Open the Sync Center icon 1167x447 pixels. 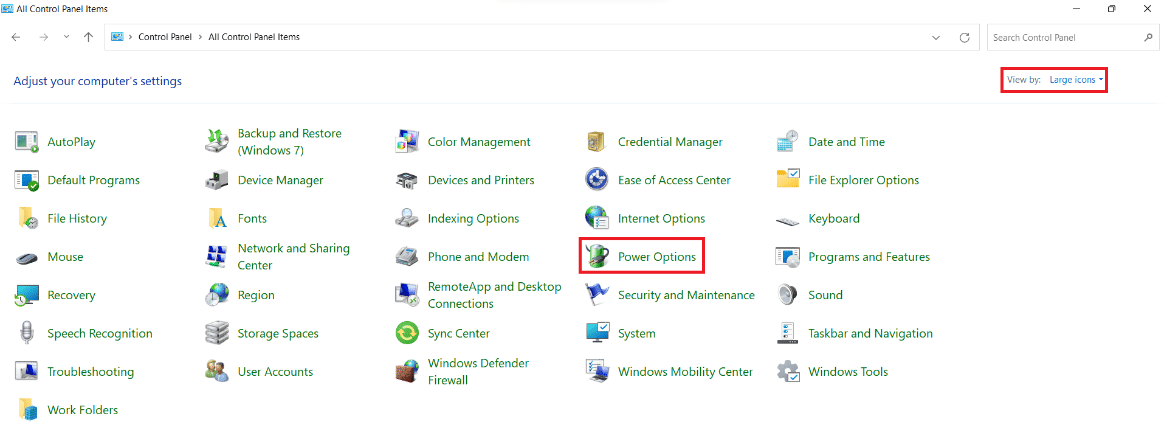pyautogui.click(x=407, y=333)
